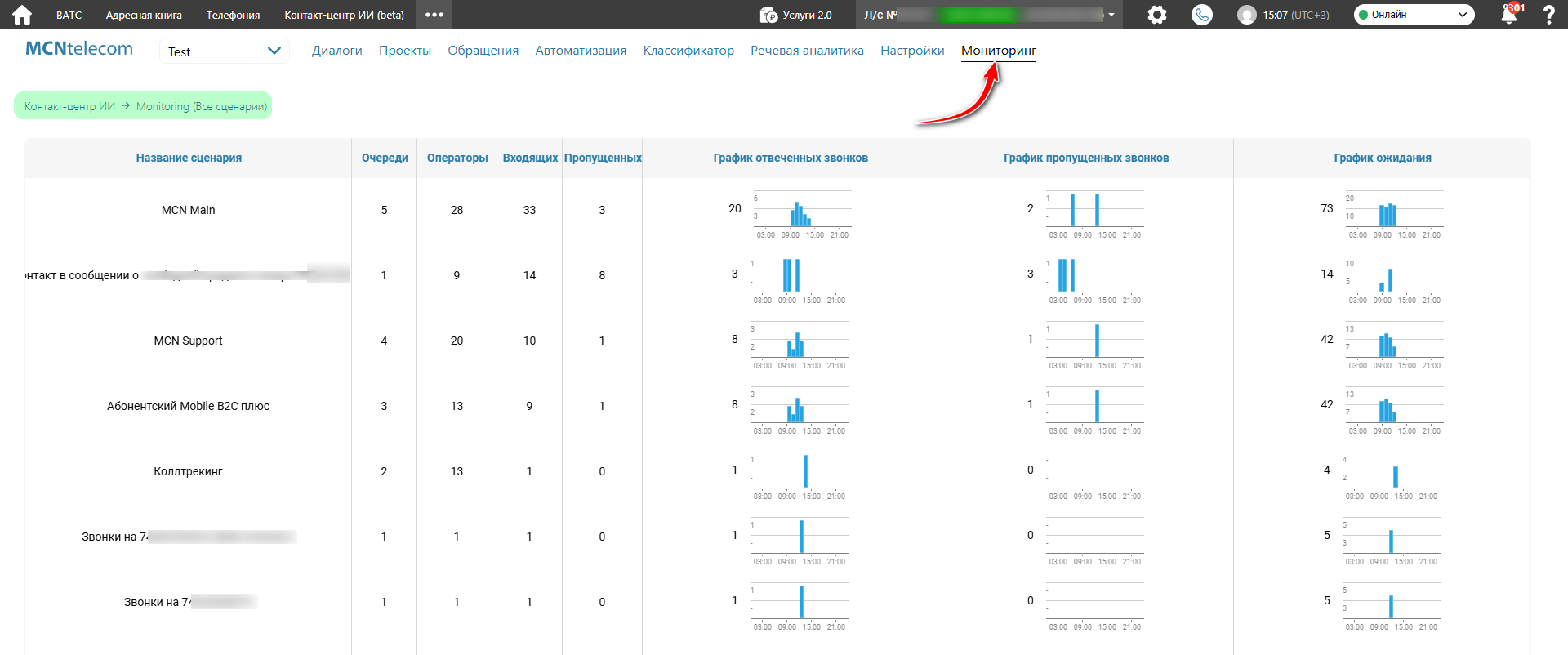1568x655 pixels.
Task: Select Абонентский Mobile B2C плюс scenario
Action: click(x=188, y=406)
